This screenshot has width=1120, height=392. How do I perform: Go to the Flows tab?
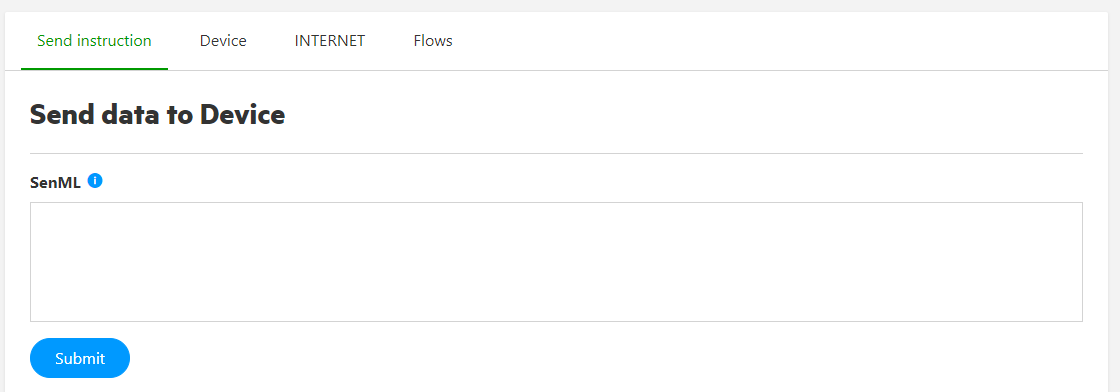433,41
